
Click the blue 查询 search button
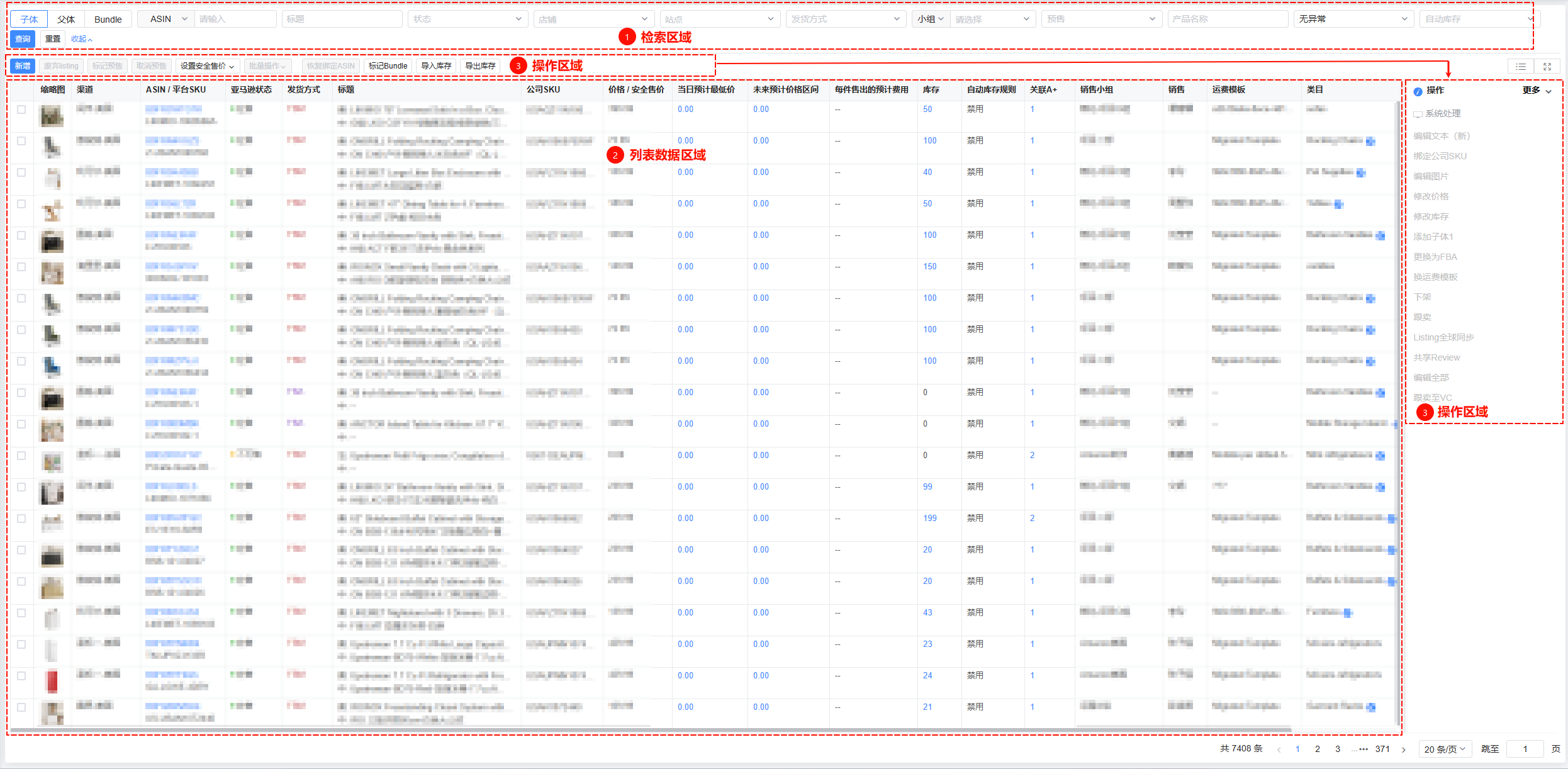pos(23,39)
